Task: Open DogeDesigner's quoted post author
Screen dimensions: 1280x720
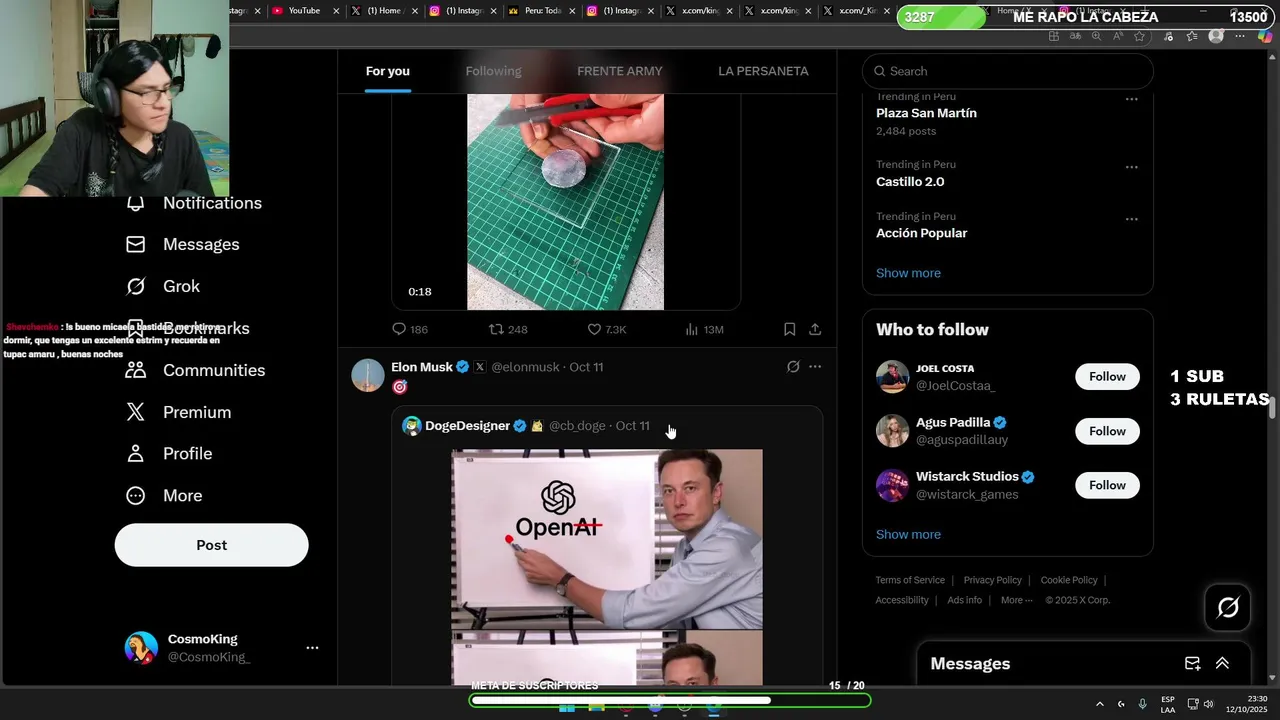Action: 467,426
